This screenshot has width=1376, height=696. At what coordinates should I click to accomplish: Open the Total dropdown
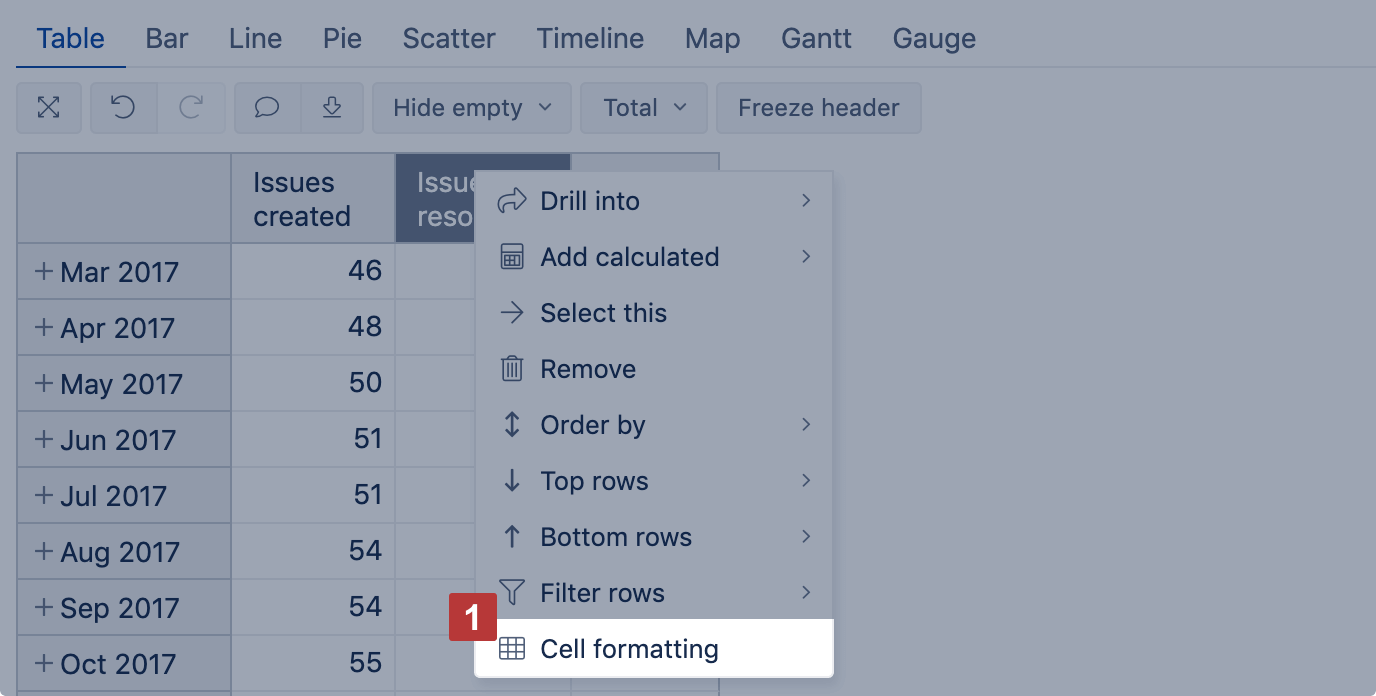coord(643,107)
